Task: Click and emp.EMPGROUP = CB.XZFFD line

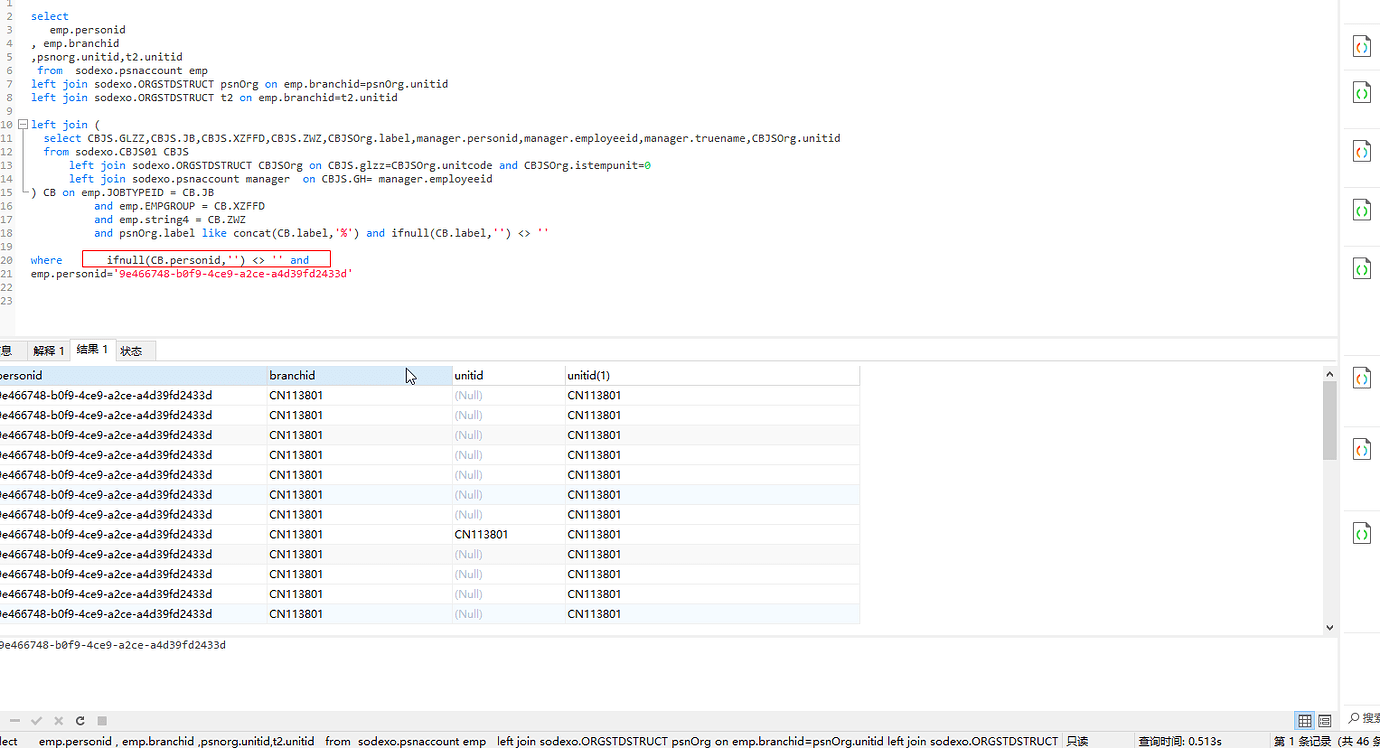Action: tap(179, 206)
